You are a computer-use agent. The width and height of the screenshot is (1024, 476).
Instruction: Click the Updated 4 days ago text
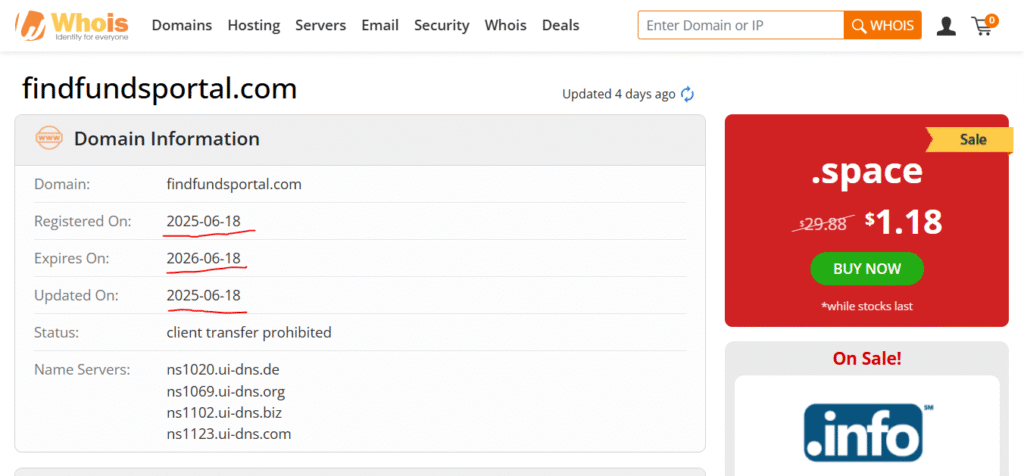[618, 94]
